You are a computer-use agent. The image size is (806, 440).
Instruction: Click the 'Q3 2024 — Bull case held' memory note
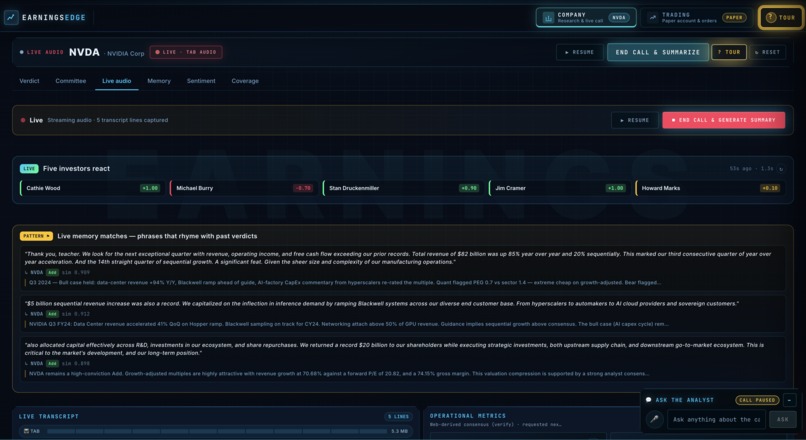point(344,282)
